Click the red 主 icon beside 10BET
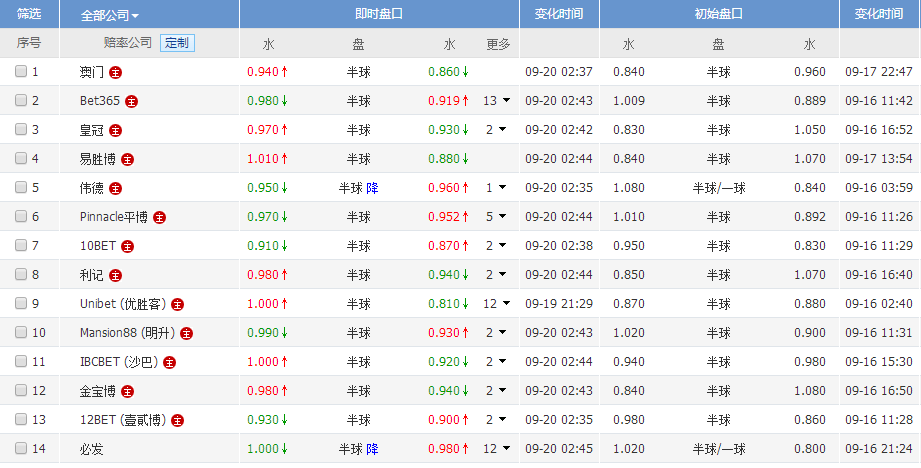The image size is (921, 468). [127, 247]
